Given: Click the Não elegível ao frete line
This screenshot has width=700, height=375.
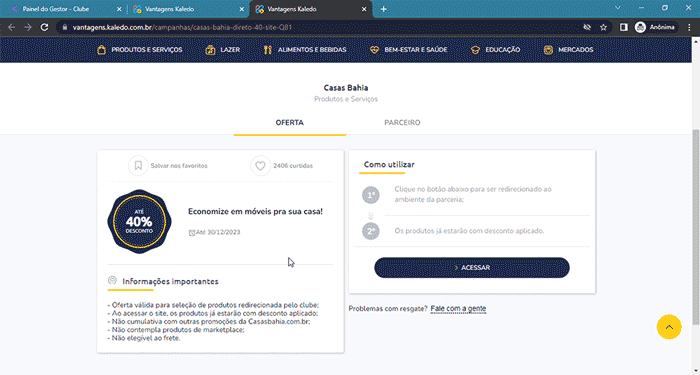Looking at the screenshot, I should click(144, 338).
